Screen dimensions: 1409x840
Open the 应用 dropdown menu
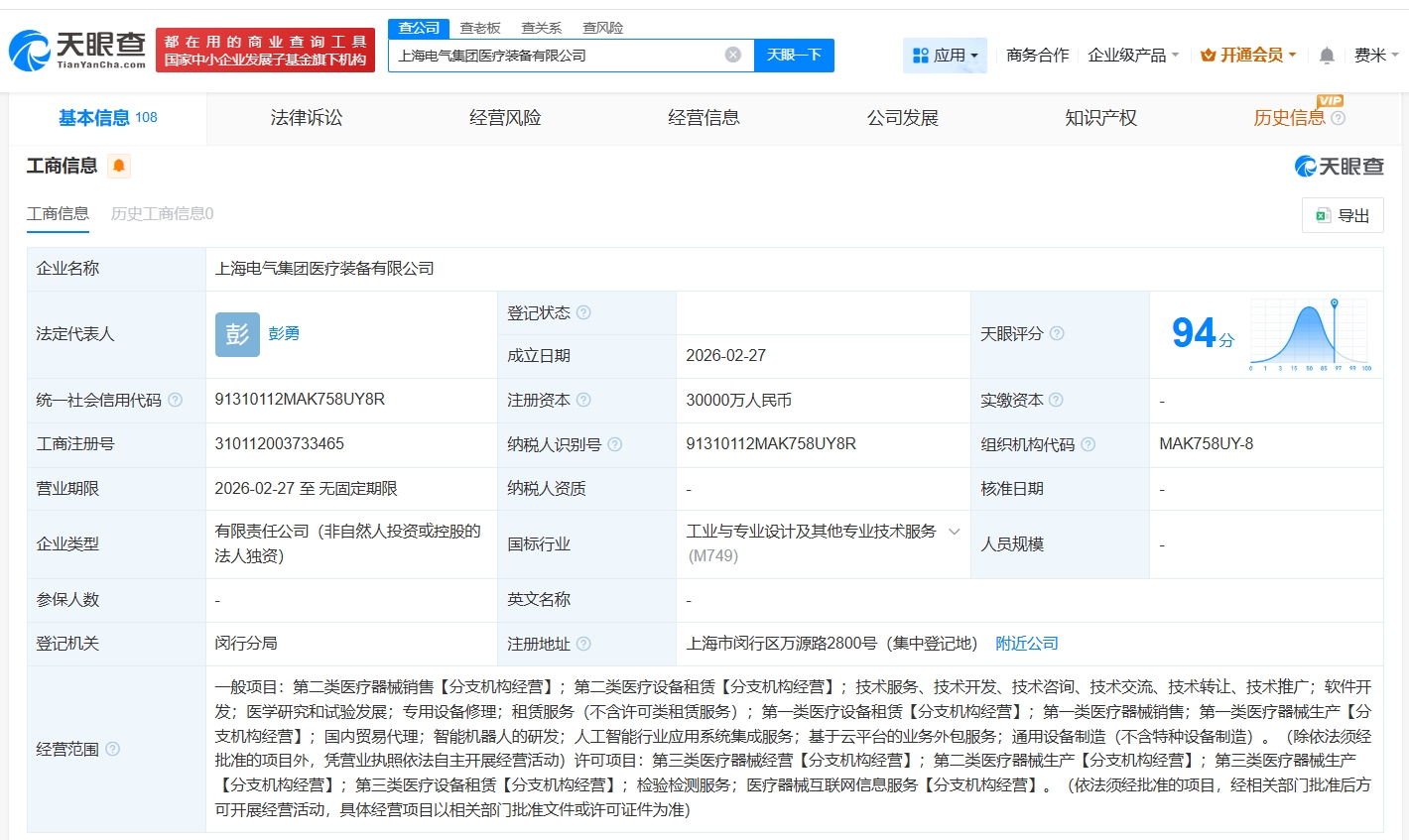945,56
